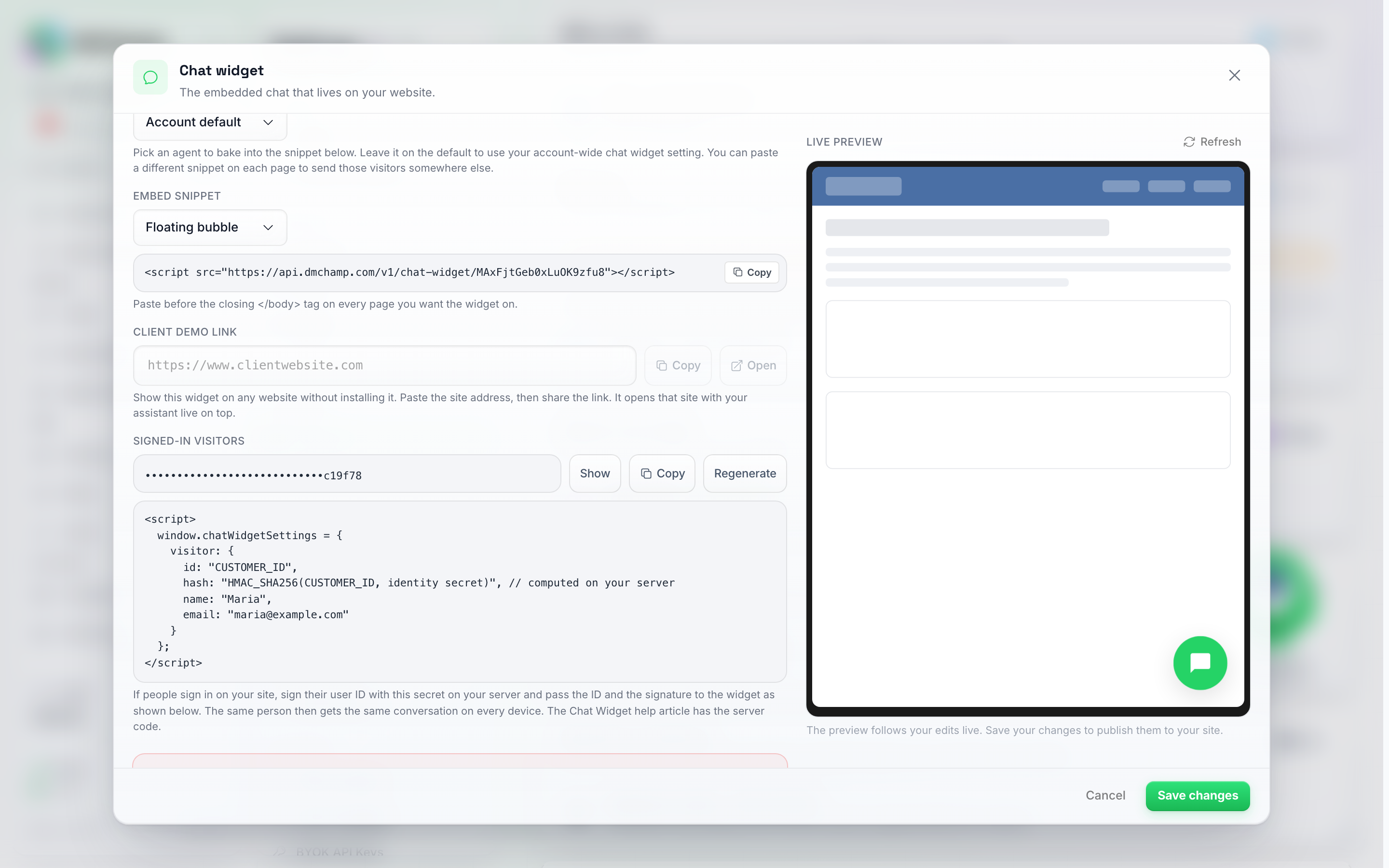1389x868 pixels.
Task: Cancel the chat widget changes
Action: tap(1105, 795)
